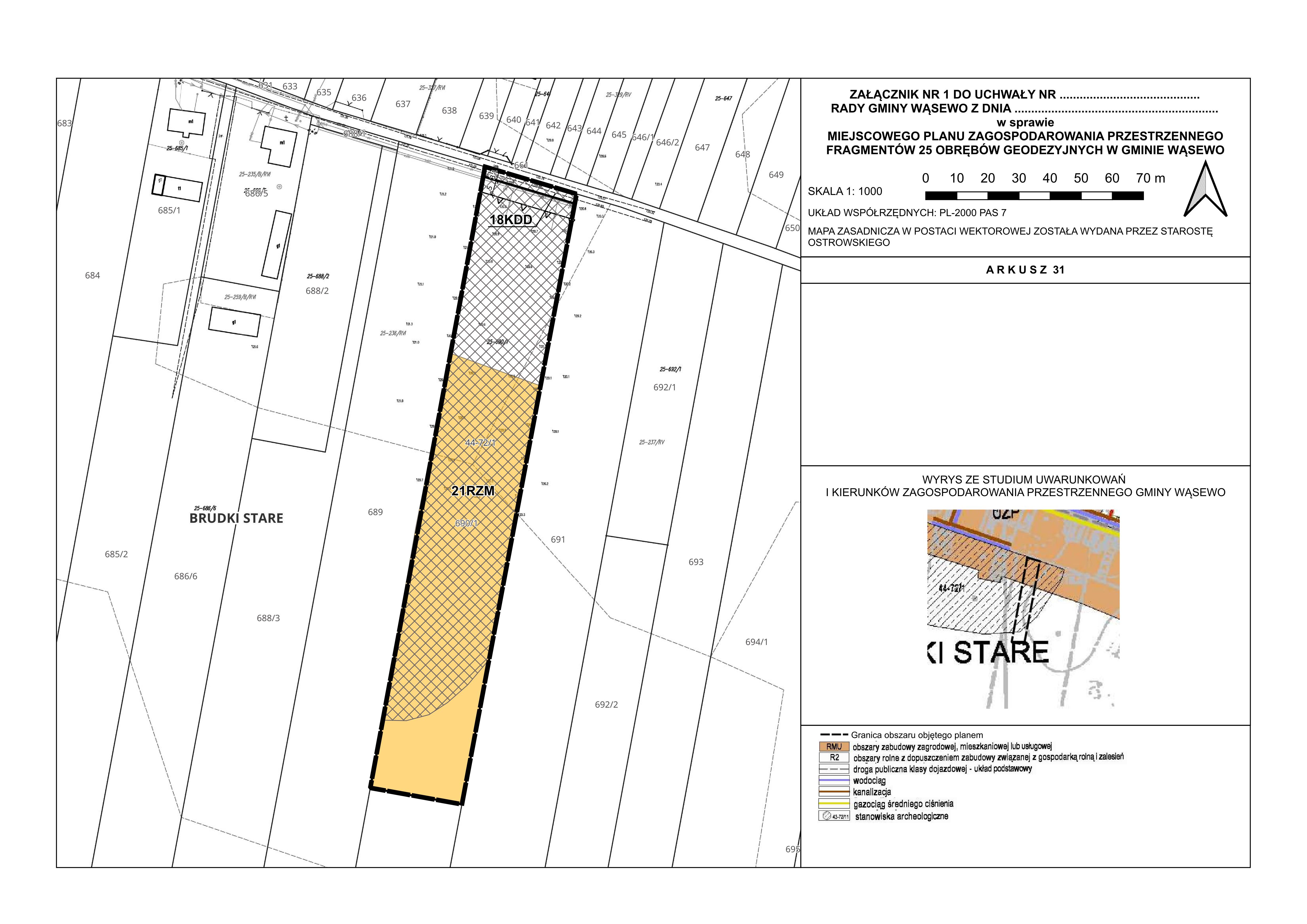This screenshot has height=924, width=1307.
Task: Click parcel number 692/2 on map
Action: [x=606, y=705]
